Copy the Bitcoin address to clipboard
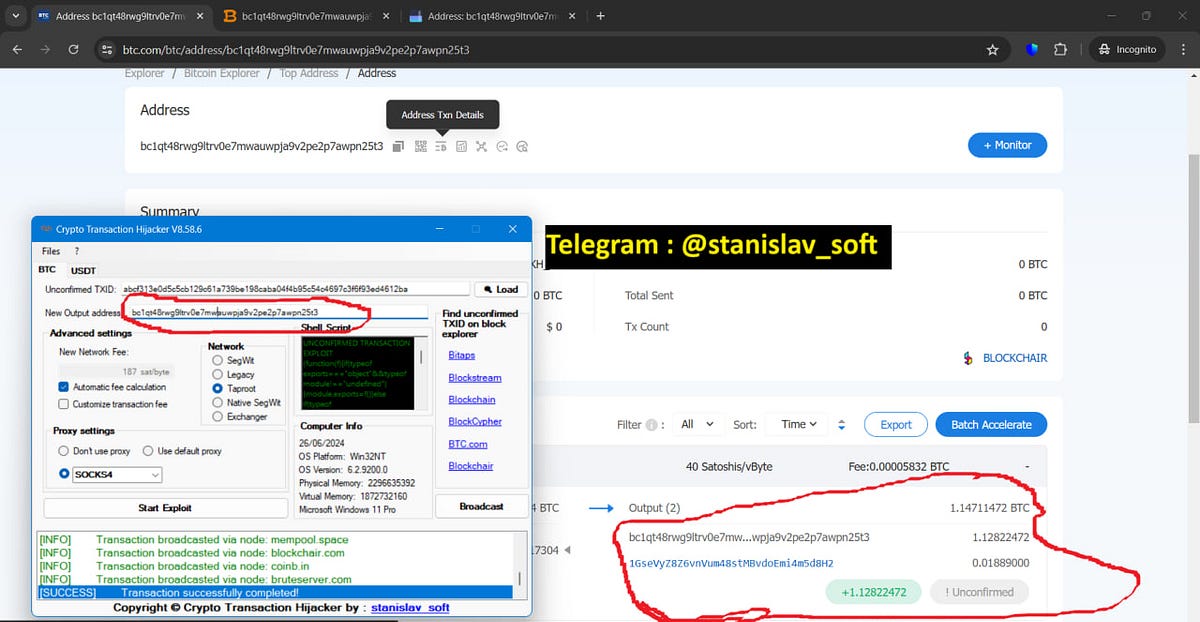Viewport: 1200px width, 622px height. click(x=398, y=146)
